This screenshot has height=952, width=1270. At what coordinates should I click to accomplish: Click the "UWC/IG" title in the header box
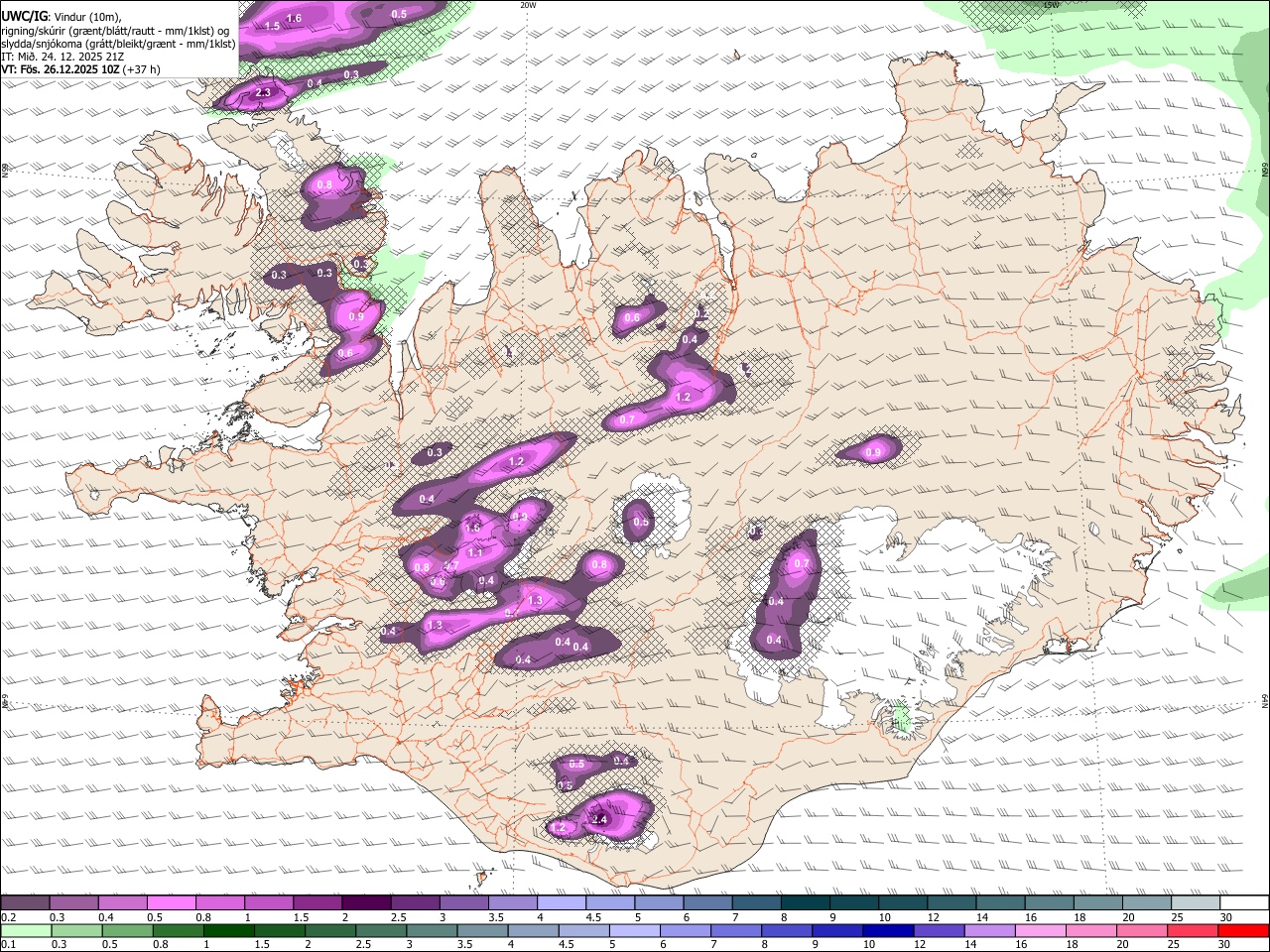point(24,16)
